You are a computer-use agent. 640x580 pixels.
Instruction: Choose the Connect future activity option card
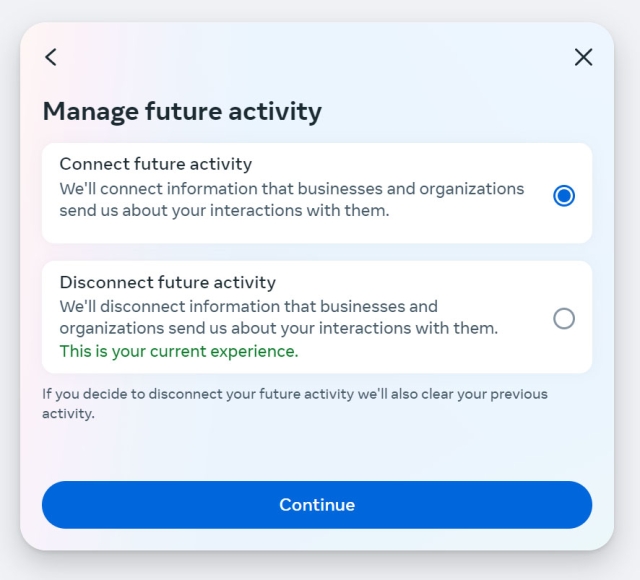(x=300, y=228)
